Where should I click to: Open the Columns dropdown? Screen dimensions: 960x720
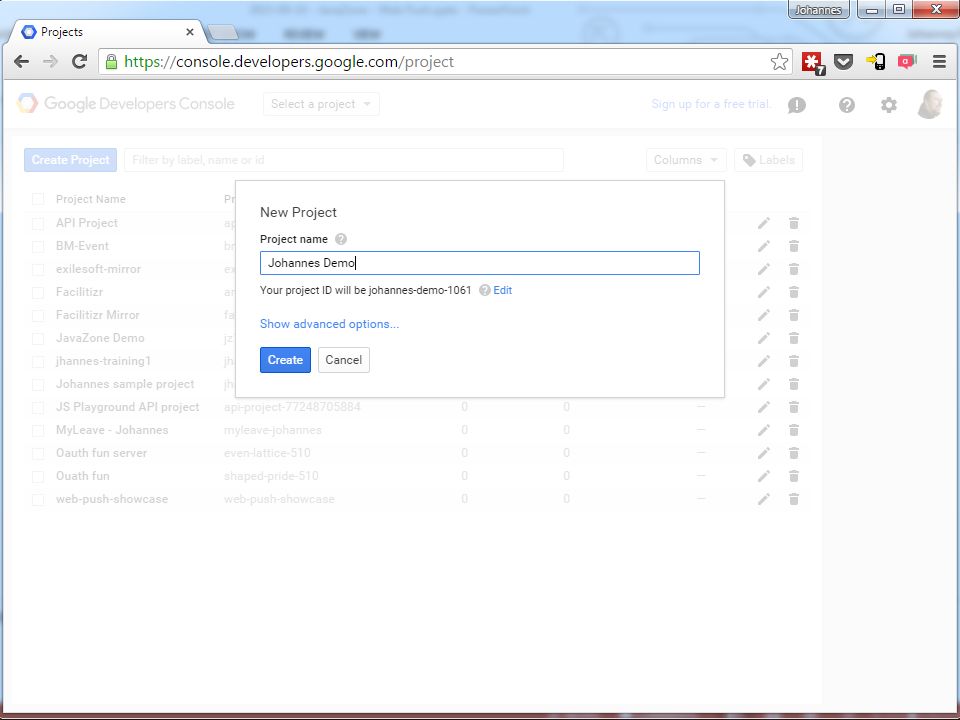(686, 160)
